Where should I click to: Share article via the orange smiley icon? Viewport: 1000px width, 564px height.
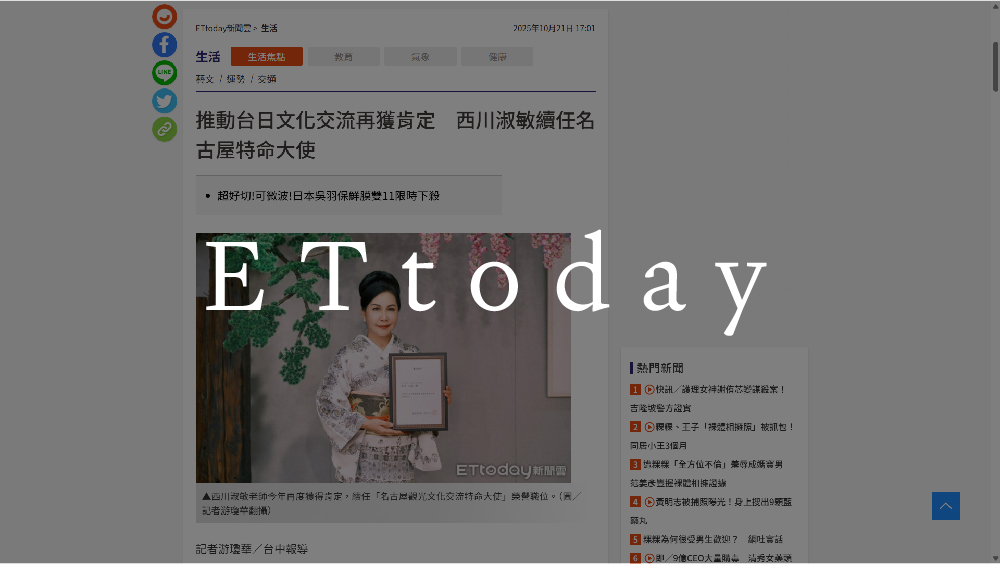pyautogui.click(x=165, y=17)
